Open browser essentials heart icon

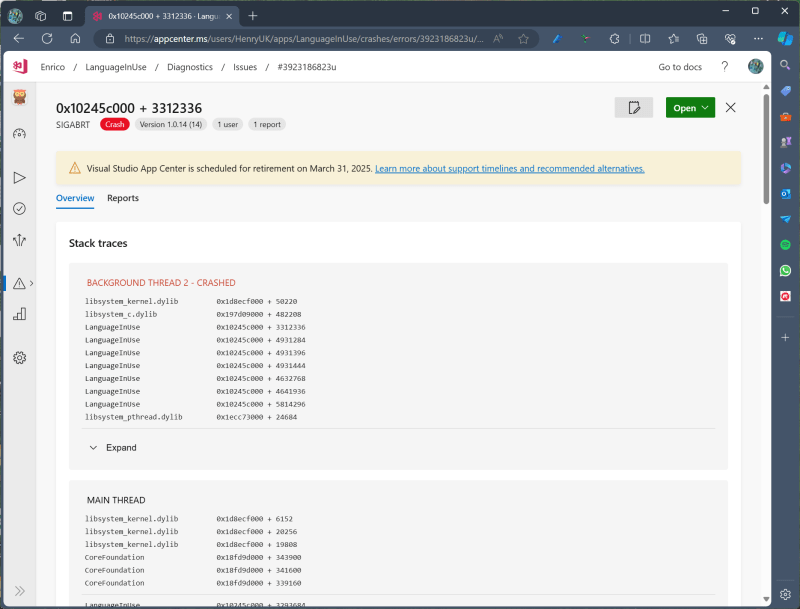coord(730,39)
